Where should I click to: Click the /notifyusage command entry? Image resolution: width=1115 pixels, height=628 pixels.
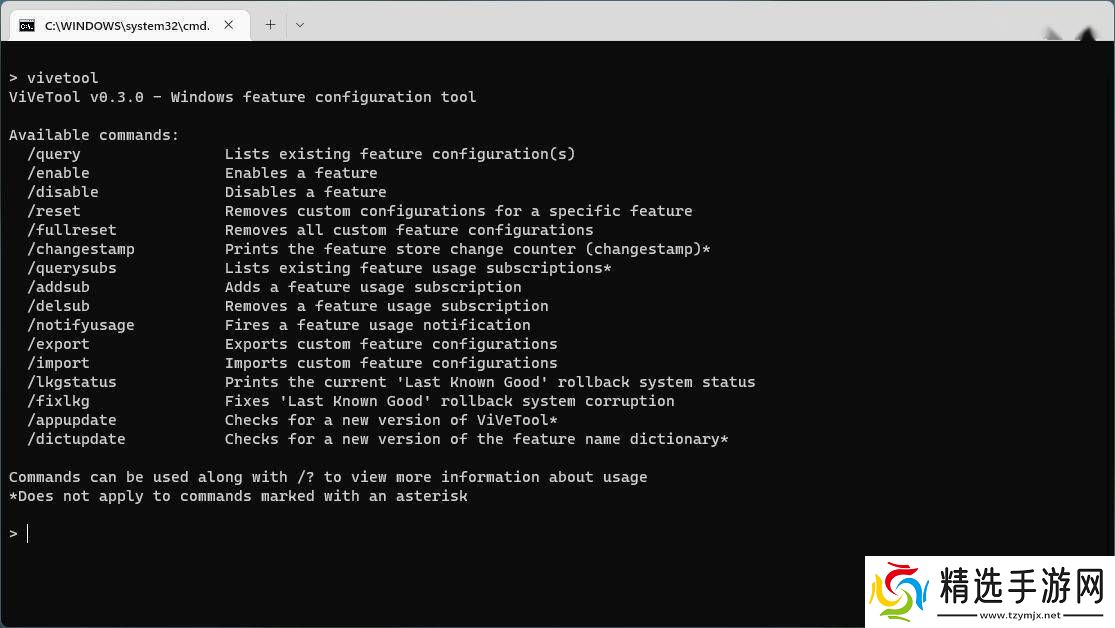[x=81, y=325]
